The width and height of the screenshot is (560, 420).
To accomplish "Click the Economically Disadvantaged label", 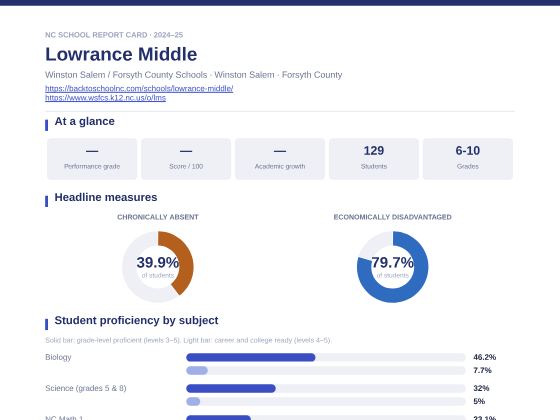I will point(392,217).
